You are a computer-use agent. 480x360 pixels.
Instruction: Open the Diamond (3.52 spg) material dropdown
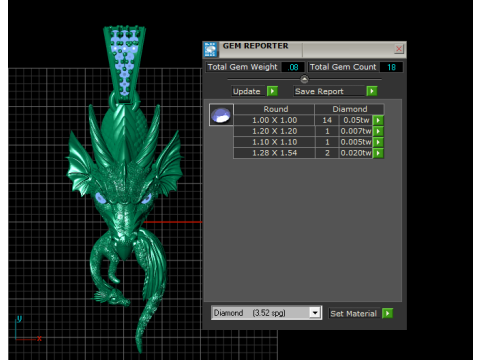click(315, 313)
